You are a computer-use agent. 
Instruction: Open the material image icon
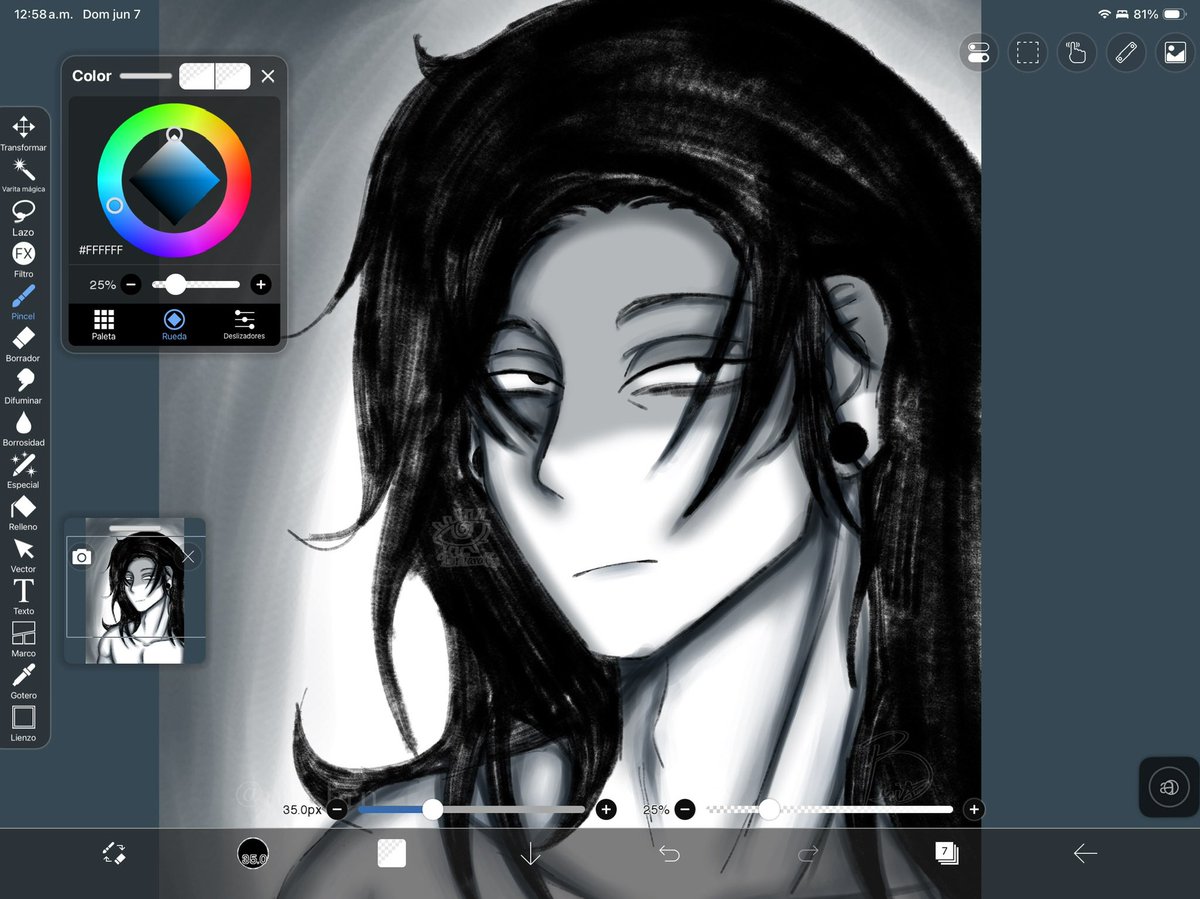(1175, 52)
